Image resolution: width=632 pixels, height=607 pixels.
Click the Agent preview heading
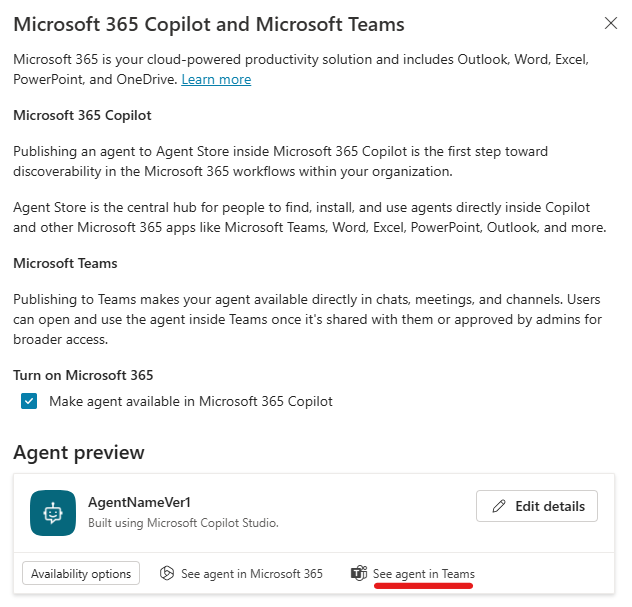coord(79,452)
